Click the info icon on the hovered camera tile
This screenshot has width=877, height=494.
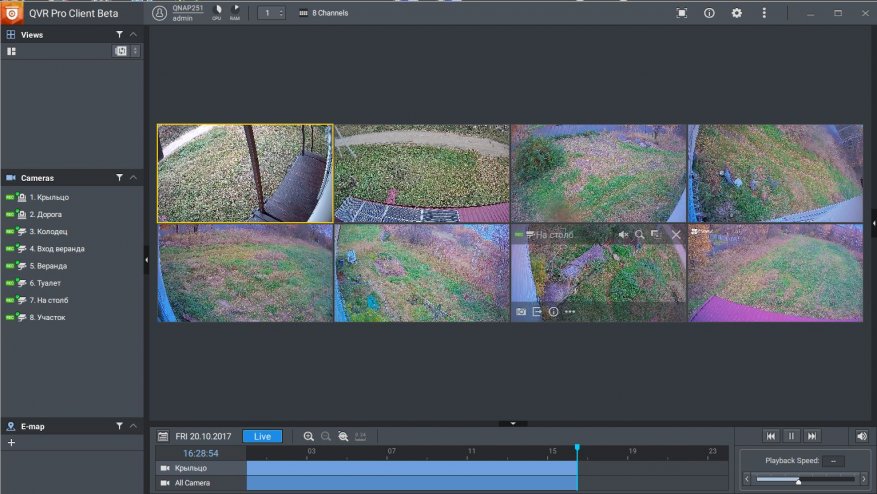coord(553,312)
